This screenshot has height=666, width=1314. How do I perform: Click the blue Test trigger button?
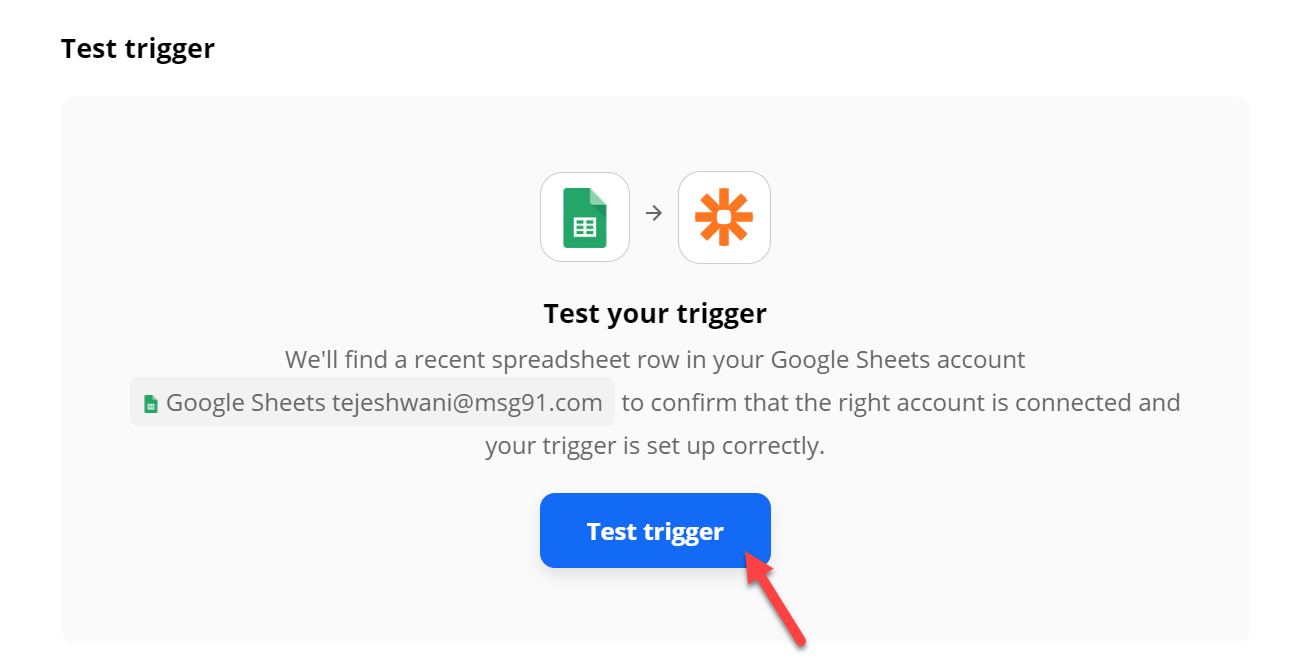point(655,531)
